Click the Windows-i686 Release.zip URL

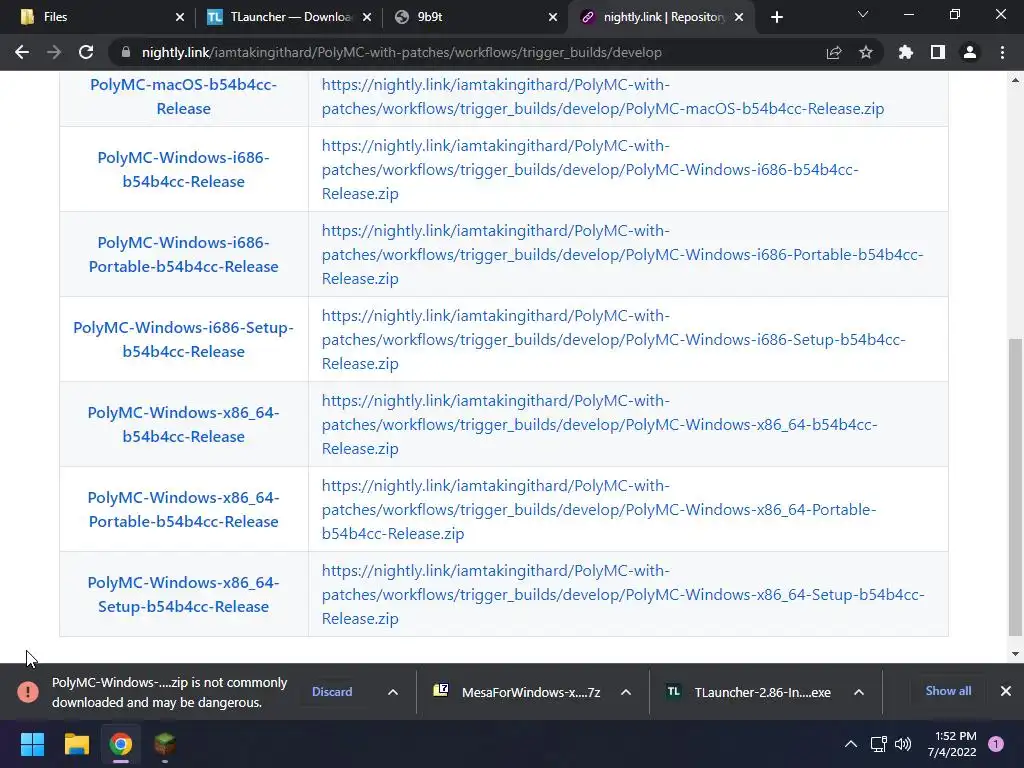[x=590, y=170]
